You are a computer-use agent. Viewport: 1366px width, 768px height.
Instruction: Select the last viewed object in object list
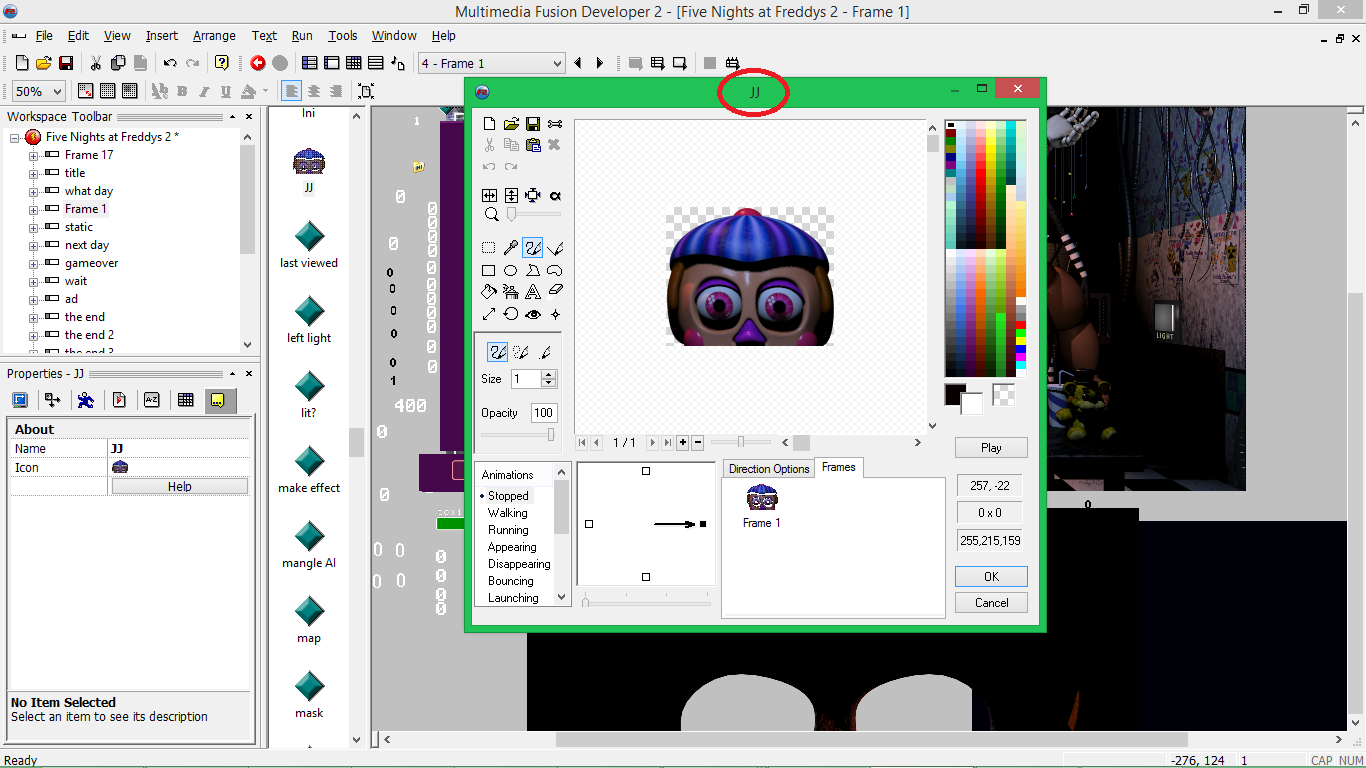pos(309,245)
